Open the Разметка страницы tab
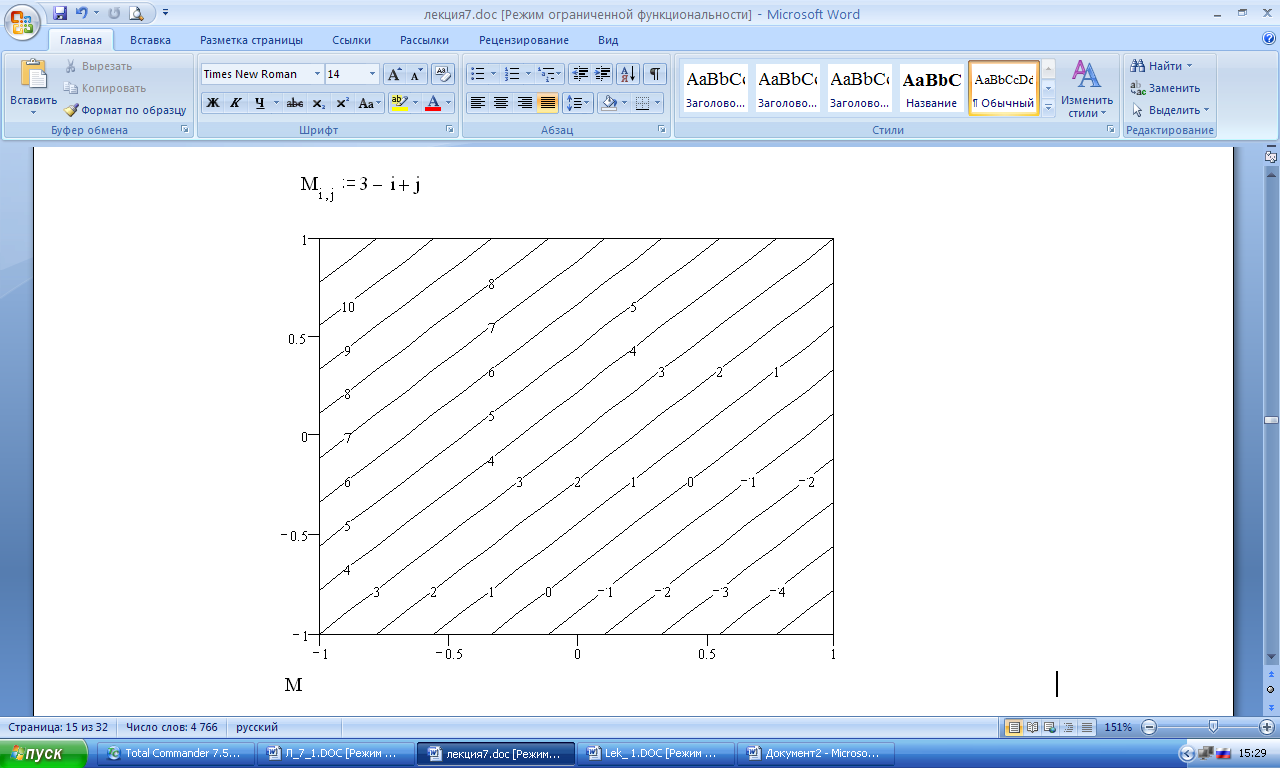The width and height of the screenshot is (1280, 768). tap(251, 40)
